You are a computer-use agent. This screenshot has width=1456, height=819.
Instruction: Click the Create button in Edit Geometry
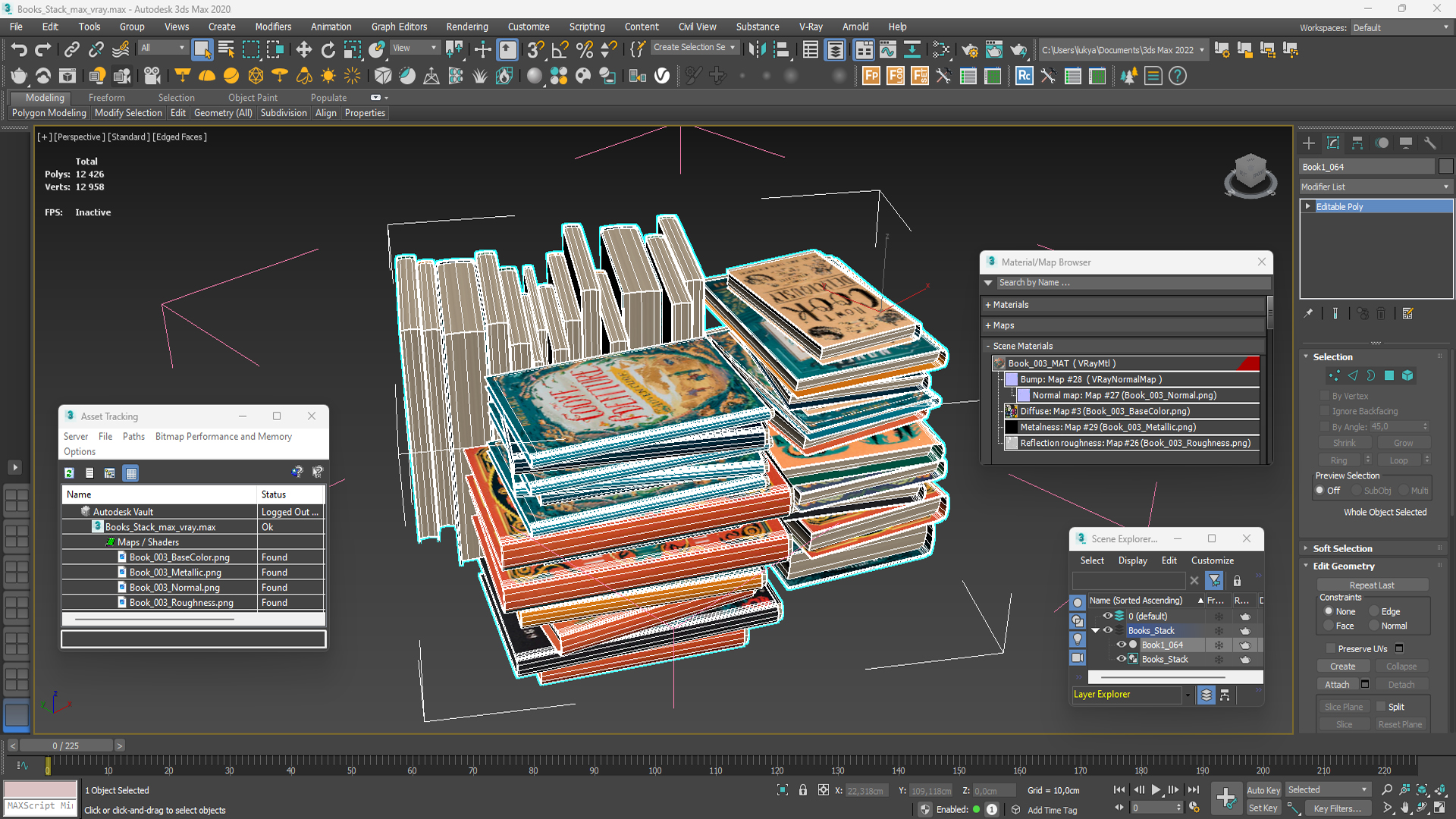1342,667
